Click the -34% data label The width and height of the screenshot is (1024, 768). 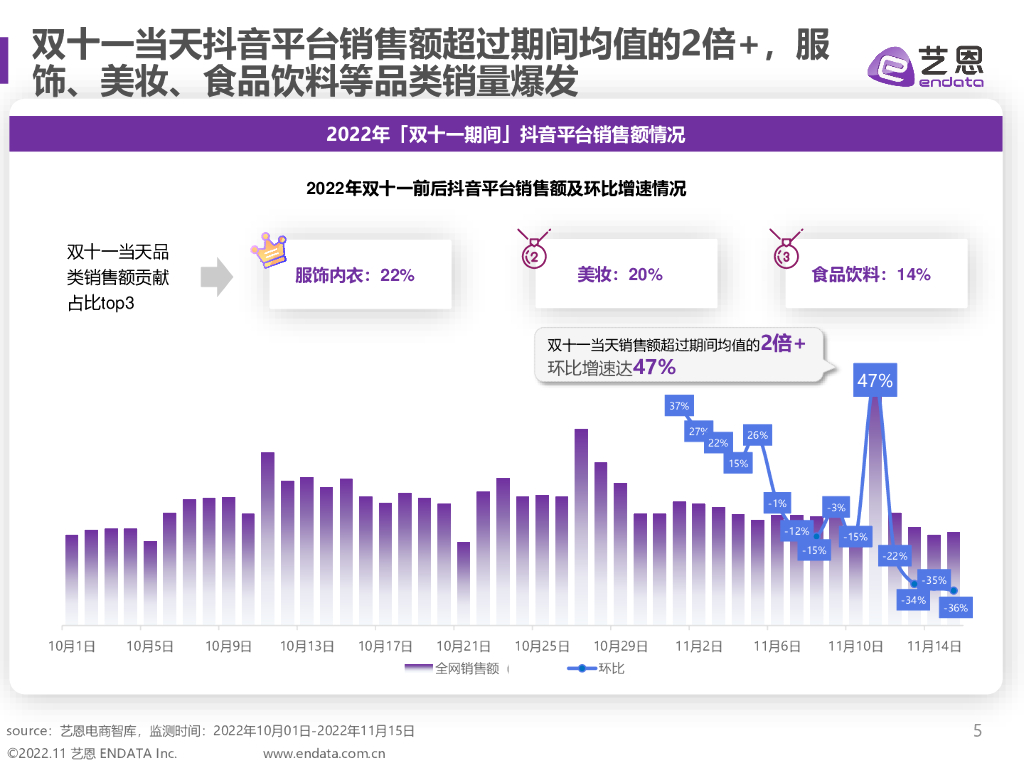[913, 600]
